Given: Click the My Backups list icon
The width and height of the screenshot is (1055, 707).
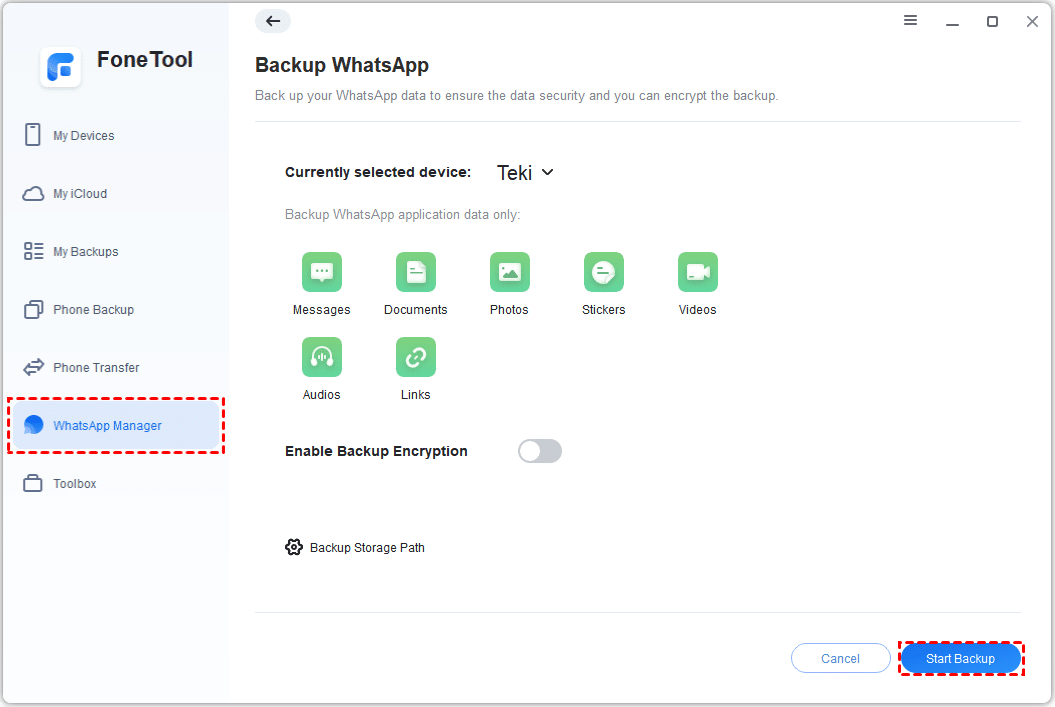Looking at the screenshot, I should pyautogui.click(x=33, y=252).
